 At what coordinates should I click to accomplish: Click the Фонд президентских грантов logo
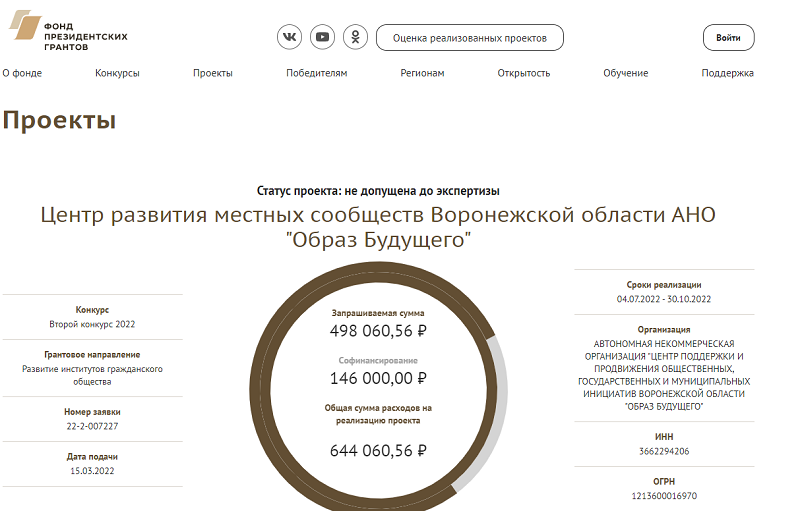coord(68,31)
